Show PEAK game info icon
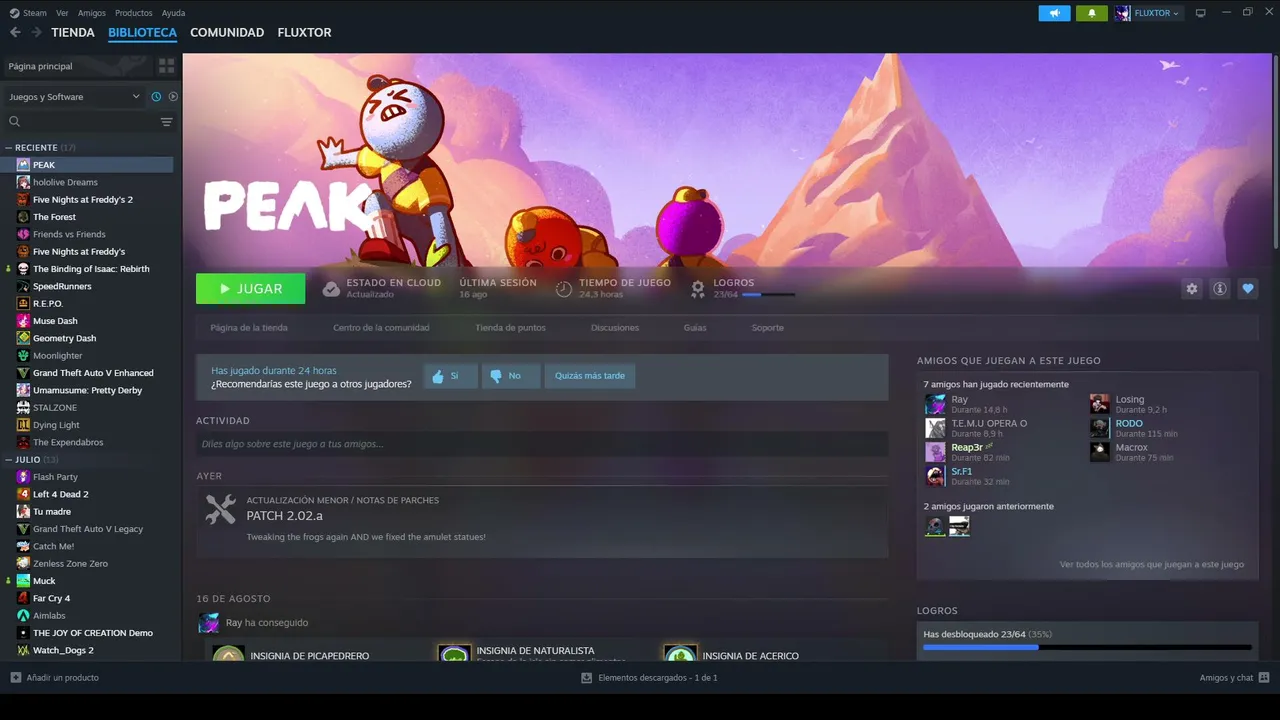The image size is (1280, 720). [x=1220, y=289]
